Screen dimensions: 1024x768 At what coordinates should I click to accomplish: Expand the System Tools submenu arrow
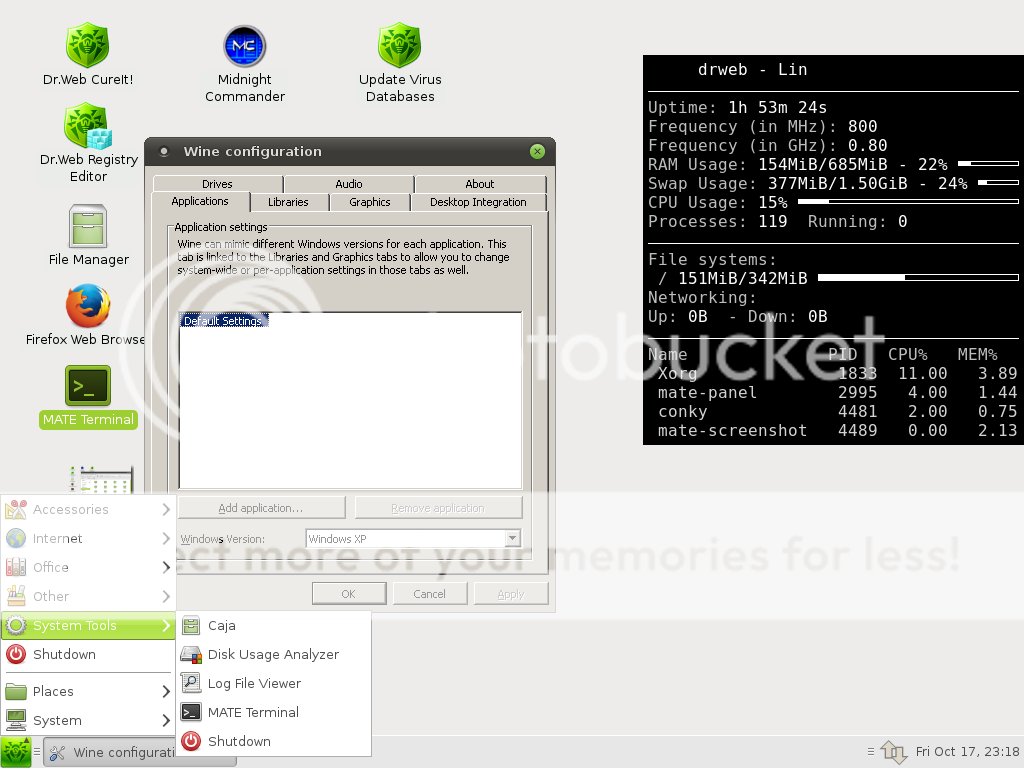166,625
